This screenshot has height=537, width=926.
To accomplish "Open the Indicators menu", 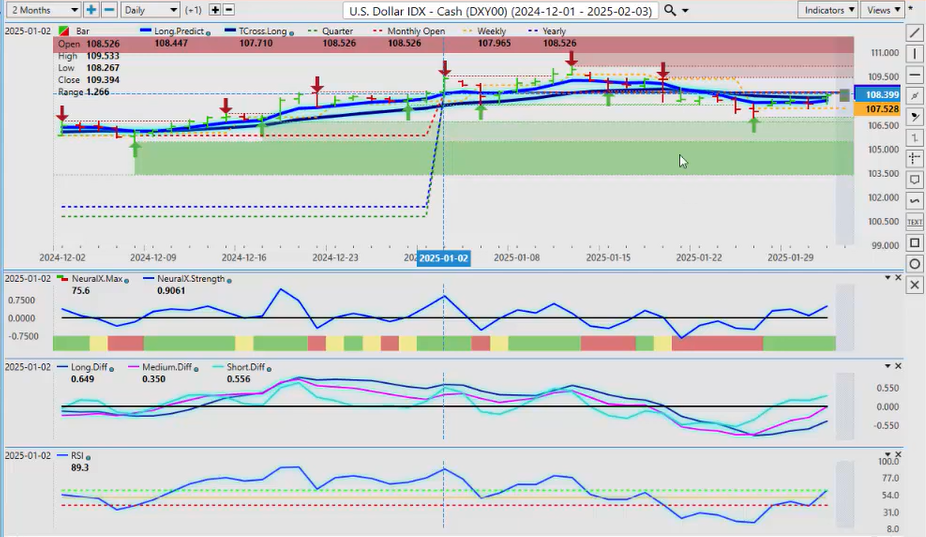I will [x=829, y=10].
